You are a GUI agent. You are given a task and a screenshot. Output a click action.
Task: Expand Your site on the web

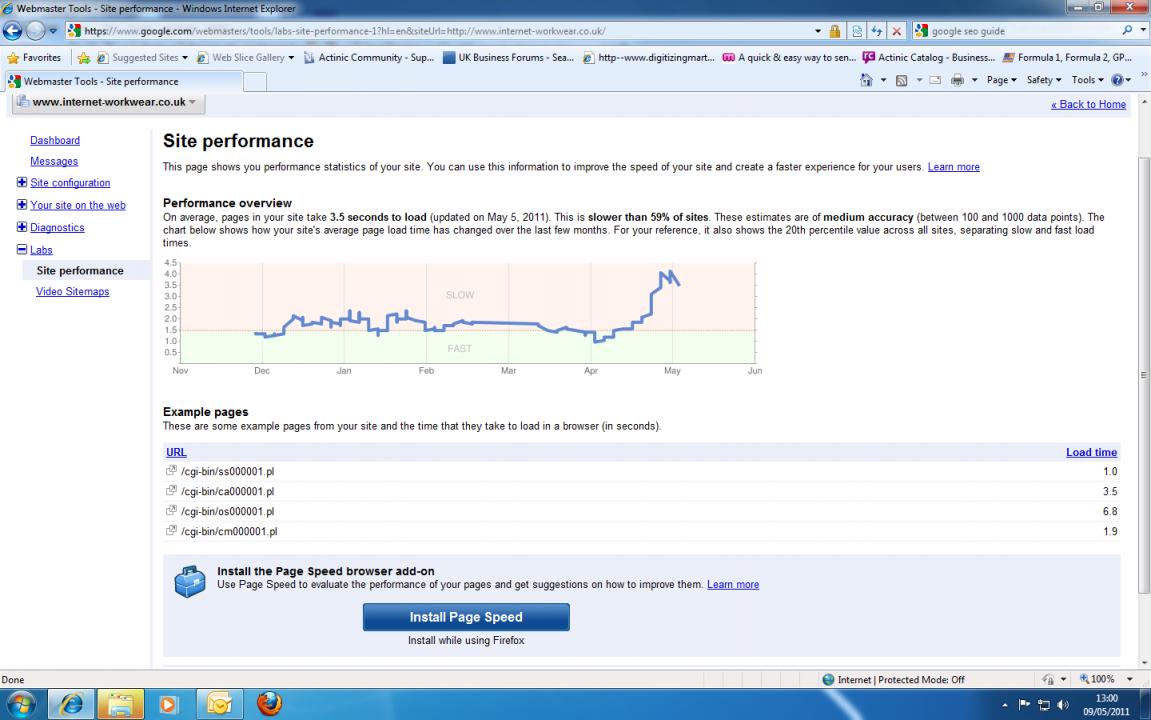pyautogui.click(x=22, y=205)
